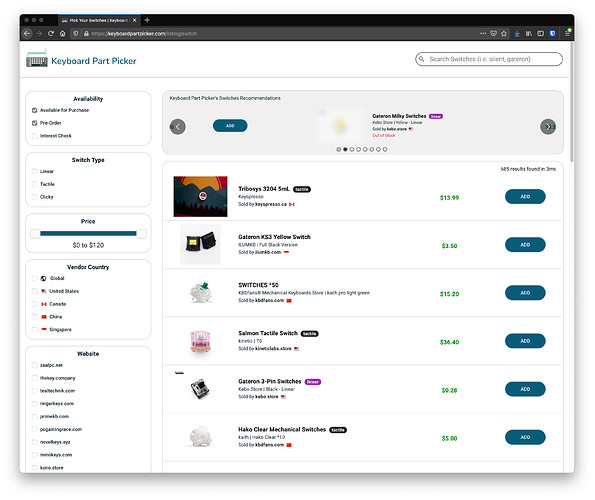This screenshot has width=595, height=500.
Task: Bookmark this page with the star icon
Action: pos(504,33)
